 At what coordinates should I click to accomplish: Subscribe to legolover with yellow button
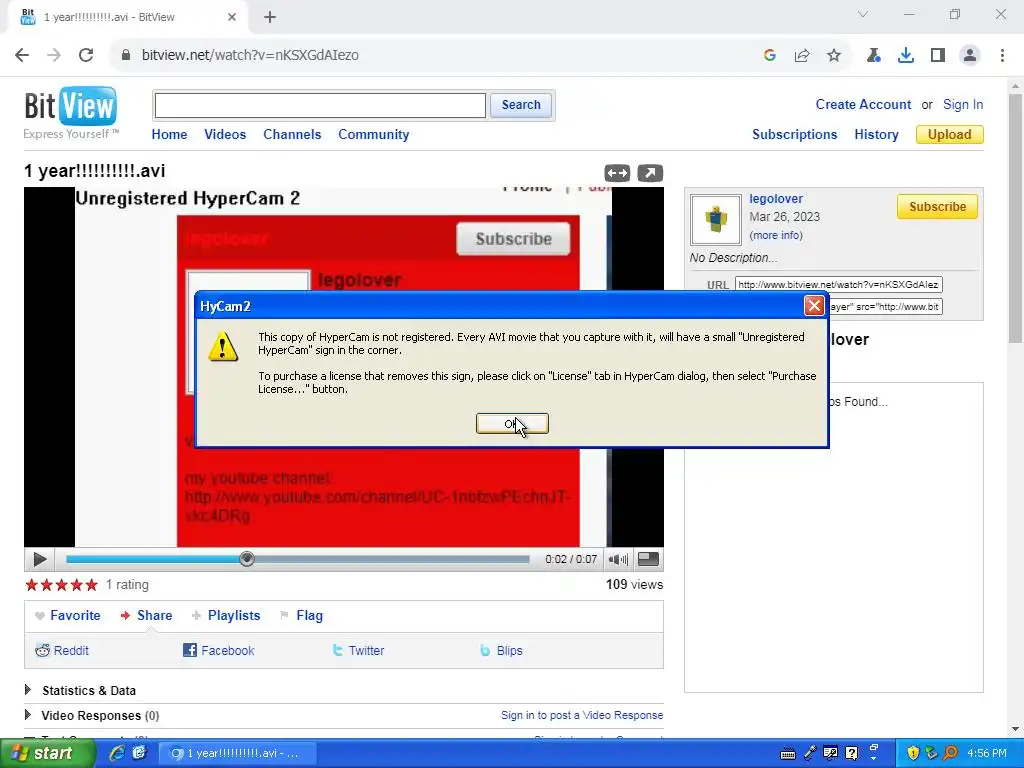[937, 206]
